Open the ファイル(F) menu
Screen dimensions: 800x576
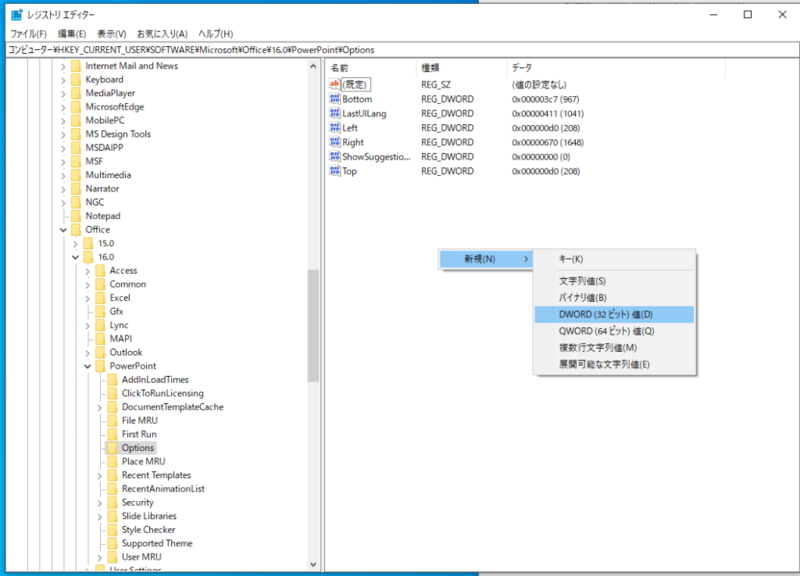coord(29,34)
